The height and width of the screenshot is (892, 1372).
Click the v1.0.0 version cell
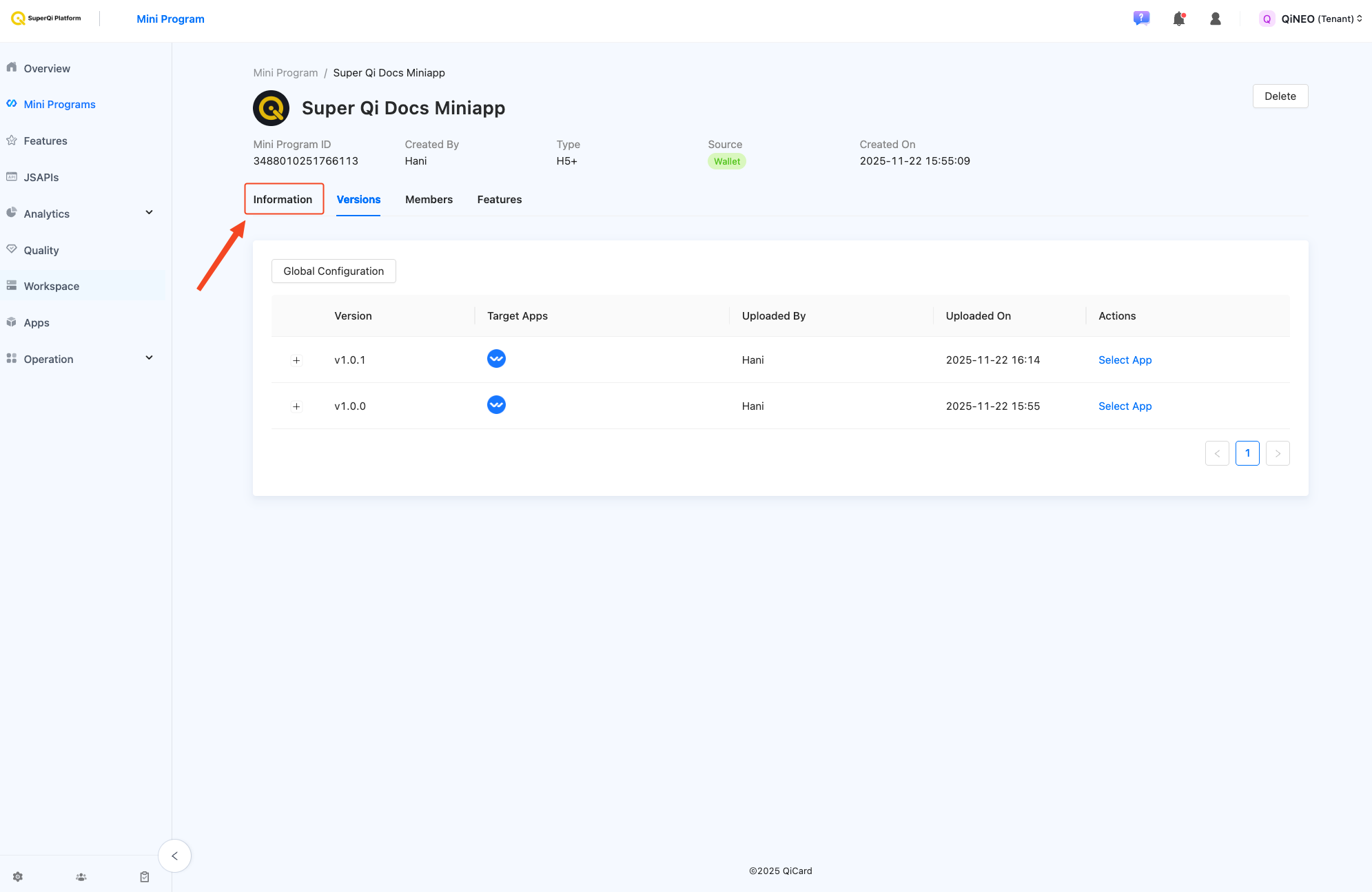pyautogui.click(x=350, y=406)
